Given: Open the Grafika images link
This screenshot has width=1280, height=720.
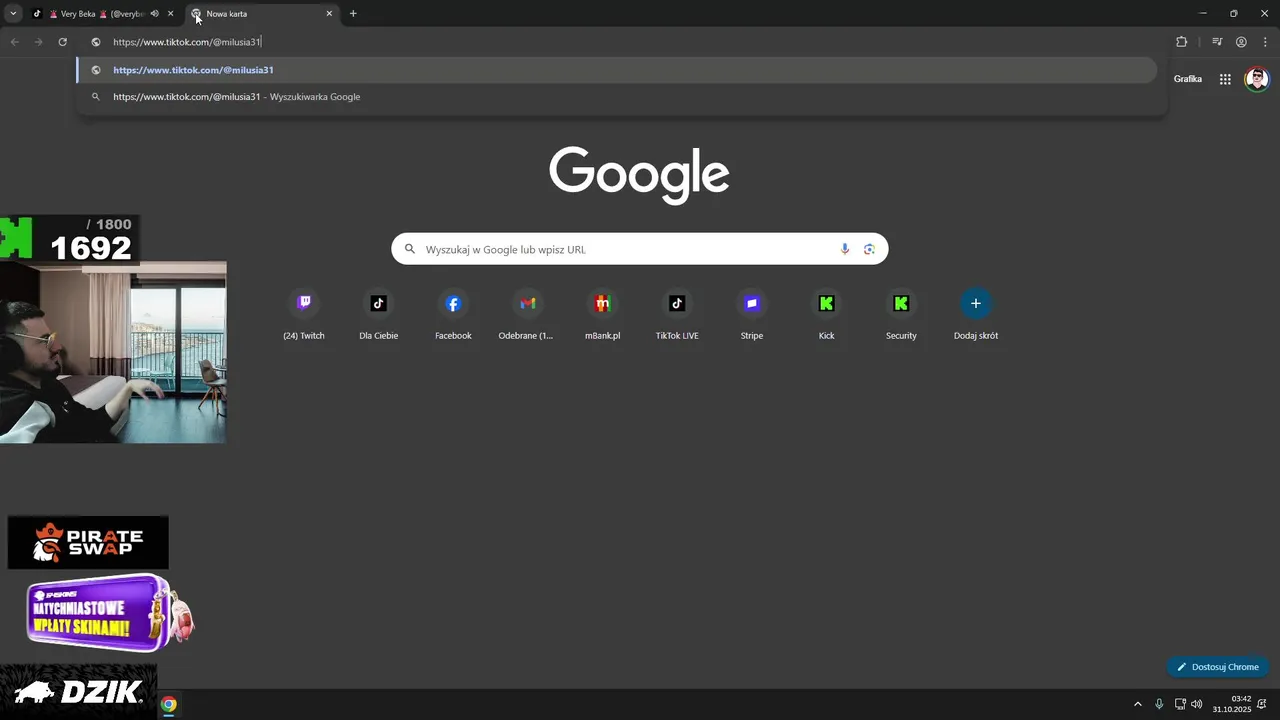Looking at the screenshot, I should click(x=1188, y=79).
